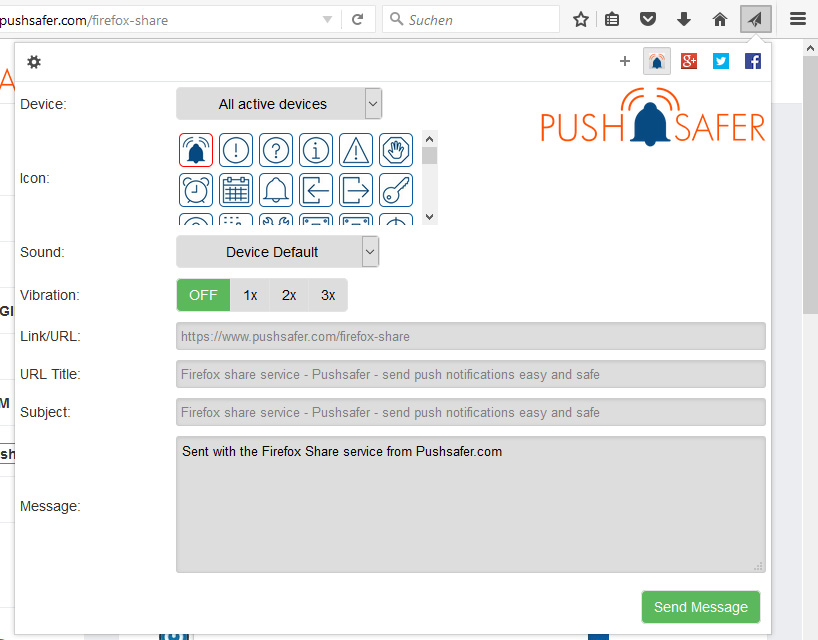The height and width of the screenshot is (640, 818).
Task: Expand the address bar history dropdown
Action: (327, 20)
